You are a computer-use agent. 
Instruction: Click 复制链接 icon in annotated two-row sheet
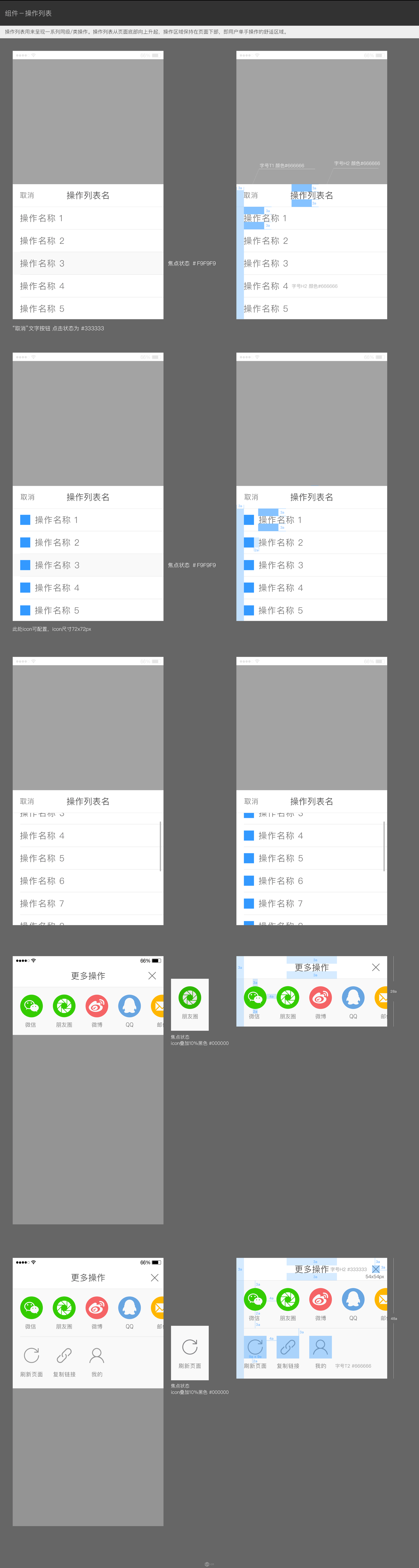[288, 1347]
